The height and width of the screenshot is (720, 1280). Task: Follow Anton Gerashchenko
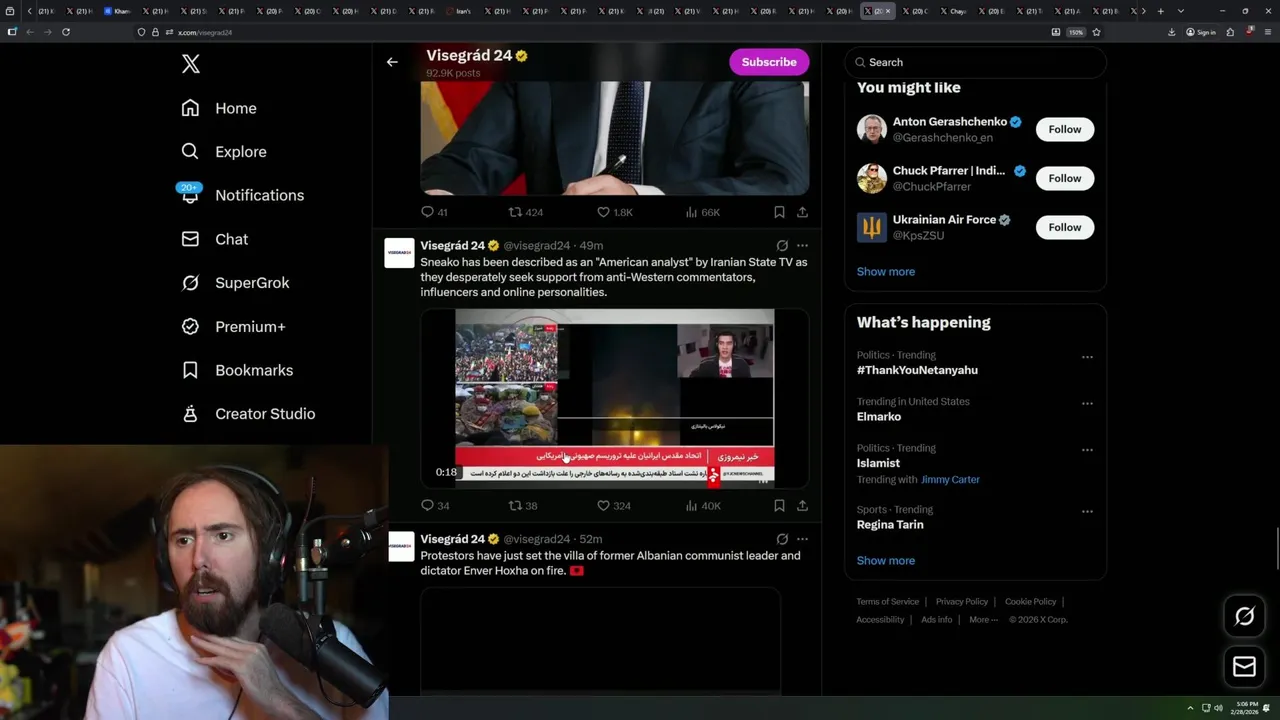1065,129
